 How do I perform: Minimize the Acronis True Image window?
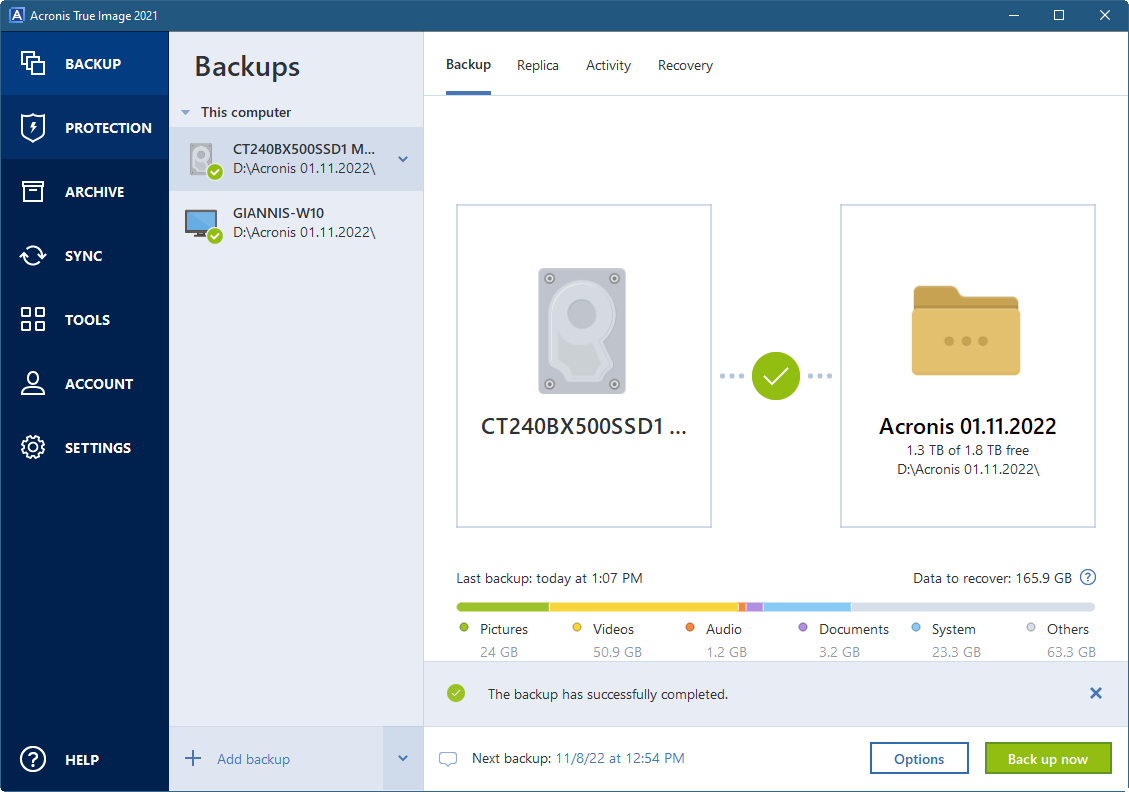(1014, 15)
